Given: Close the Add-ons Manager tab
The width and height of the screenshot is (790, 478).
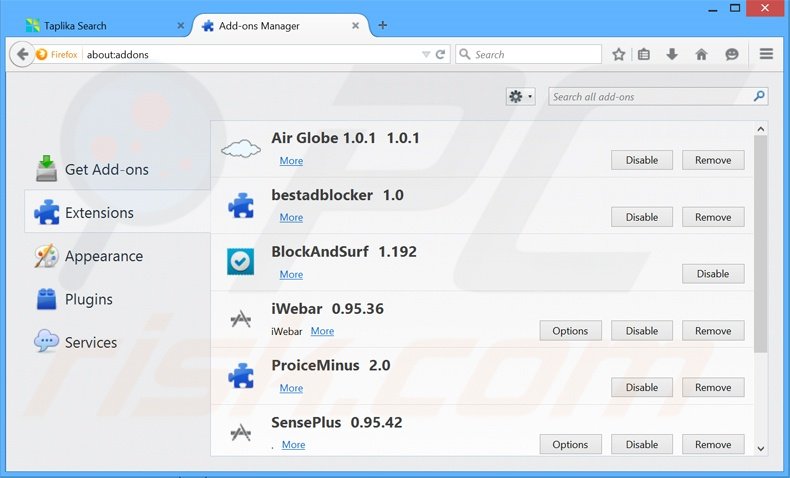Looking at the screenshot, I should coord(355,25).
